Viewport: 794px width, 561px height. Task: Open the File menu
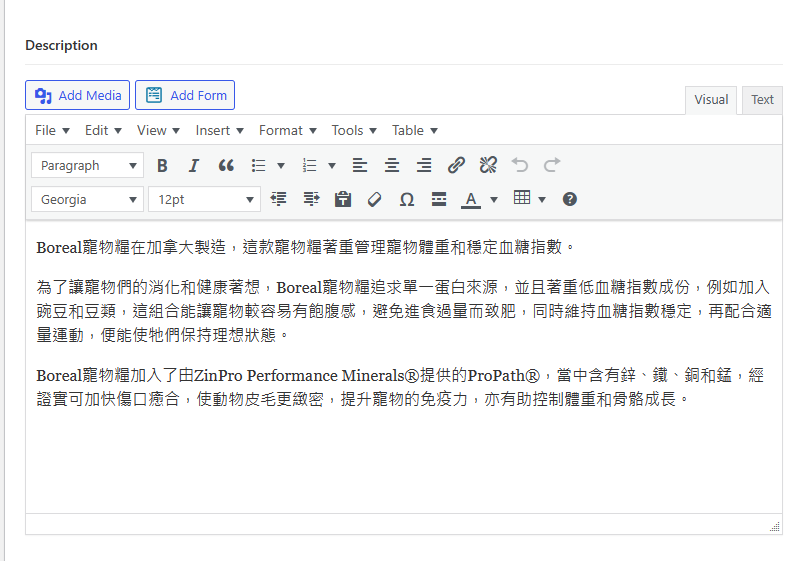pyautogui.click(x=52, y=131)
